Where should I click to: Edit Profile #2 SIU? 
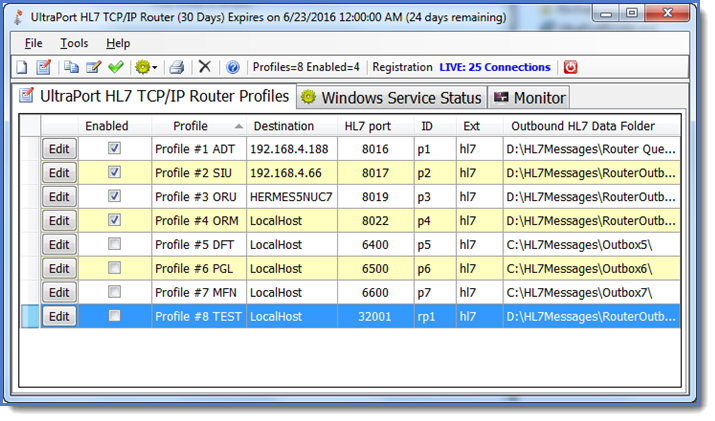pos(59,173)
